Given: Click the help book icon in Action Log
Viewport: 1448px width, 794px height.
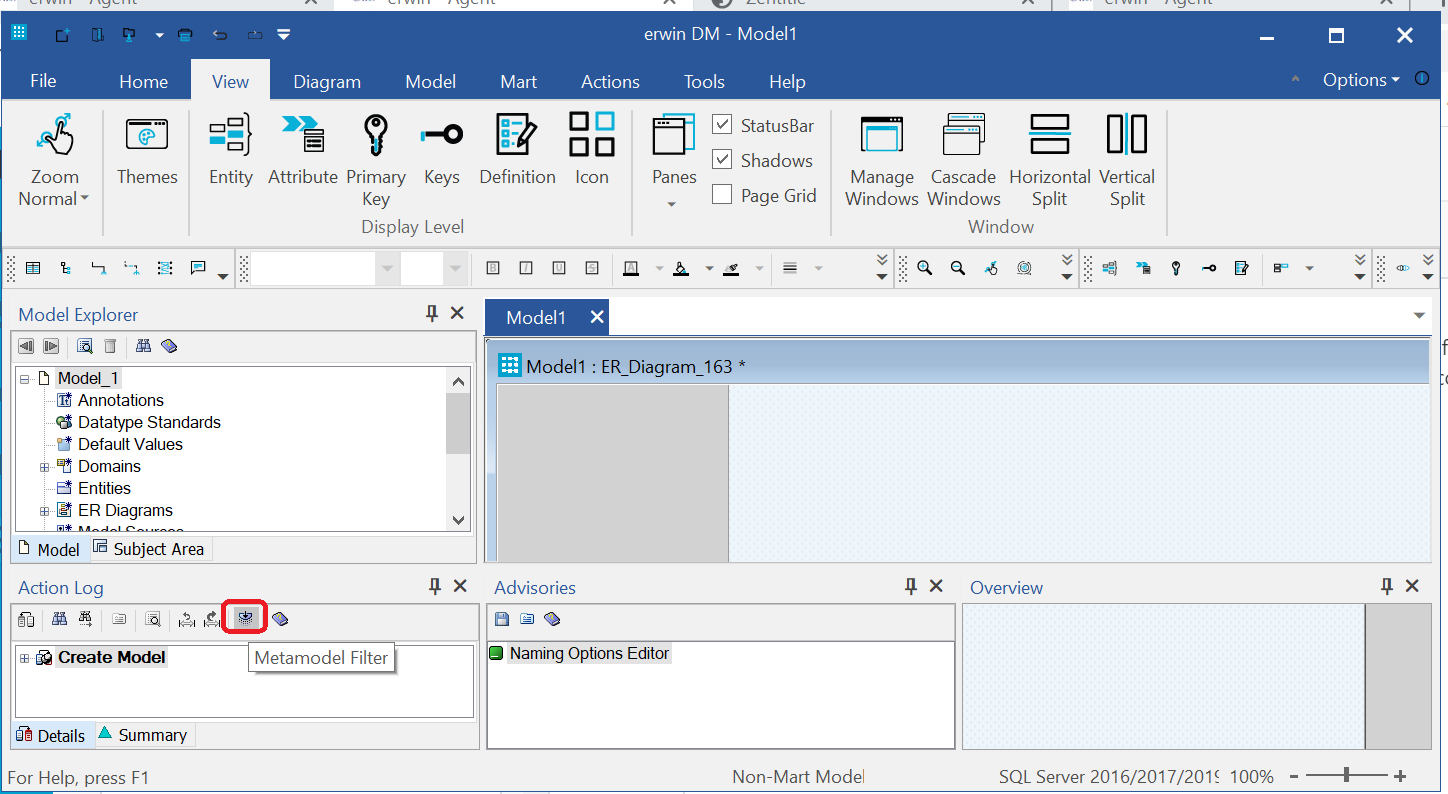Looking at the screenshot, I should coord(280,619).
